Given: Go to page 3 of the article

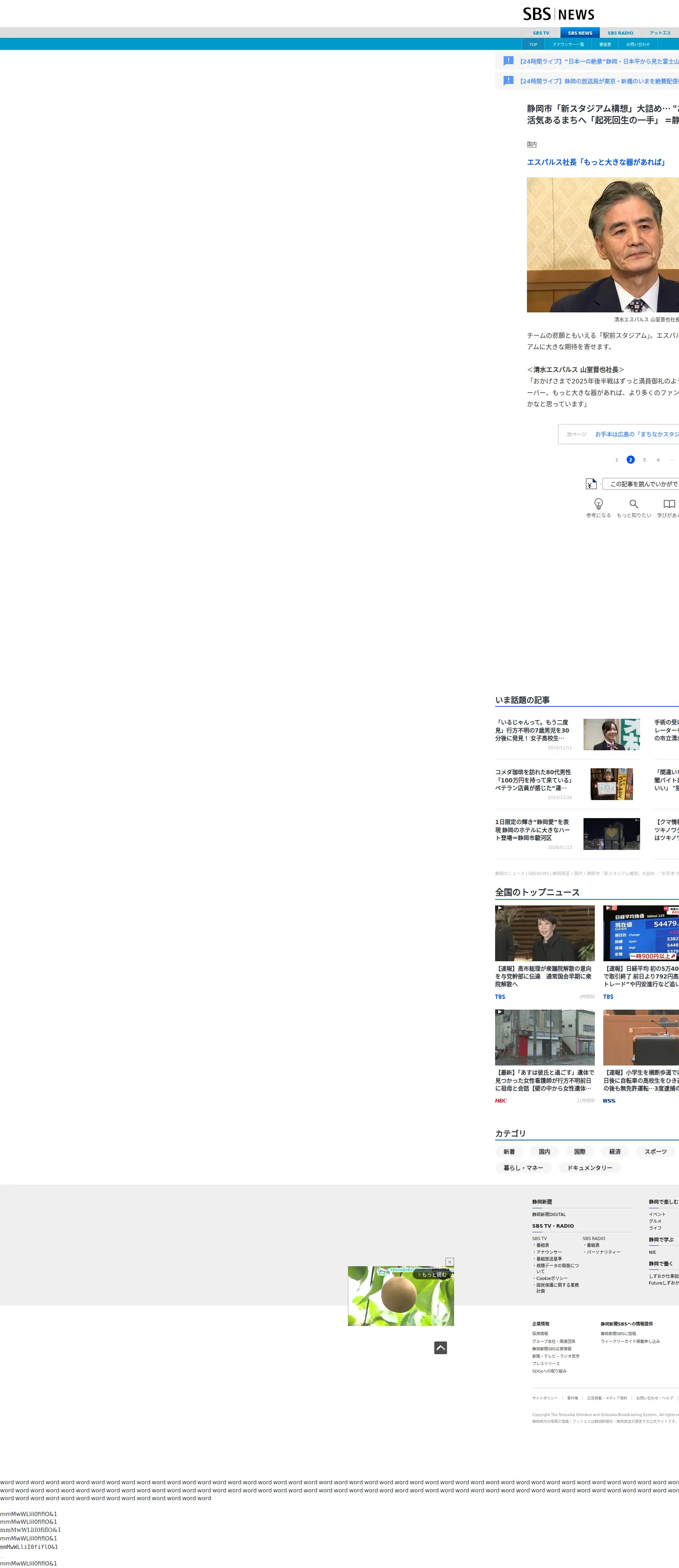Looking at the screenshot, I should [x=644, y=459].
